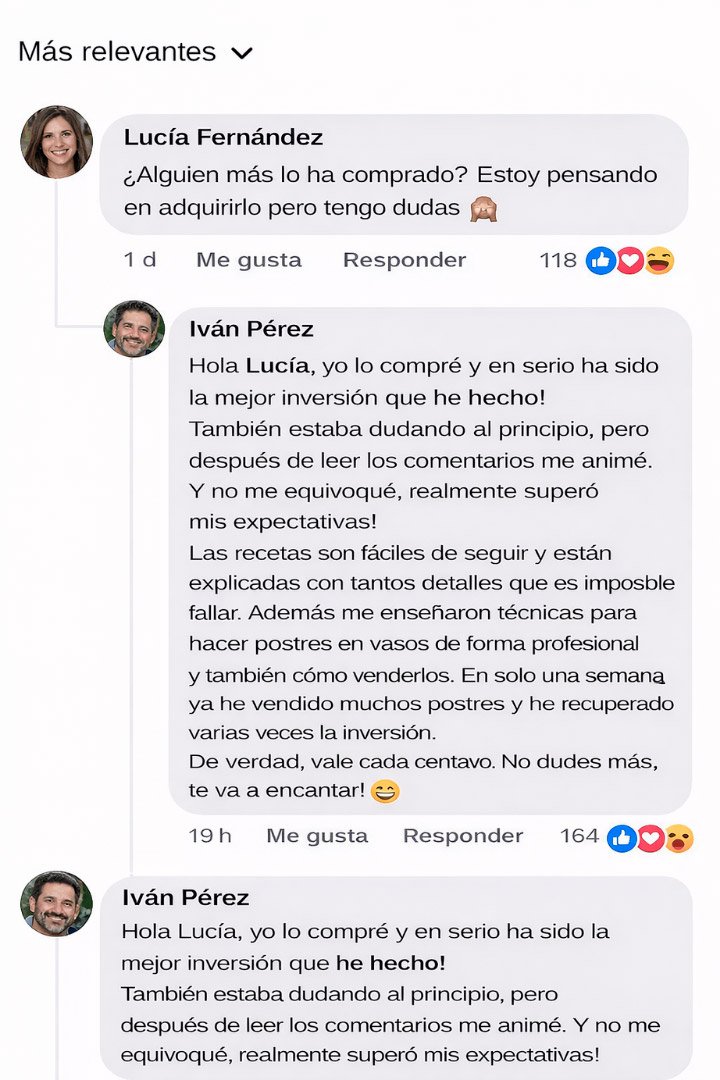Click the thumbs-up reaction icon beside 164

[621, 838]
